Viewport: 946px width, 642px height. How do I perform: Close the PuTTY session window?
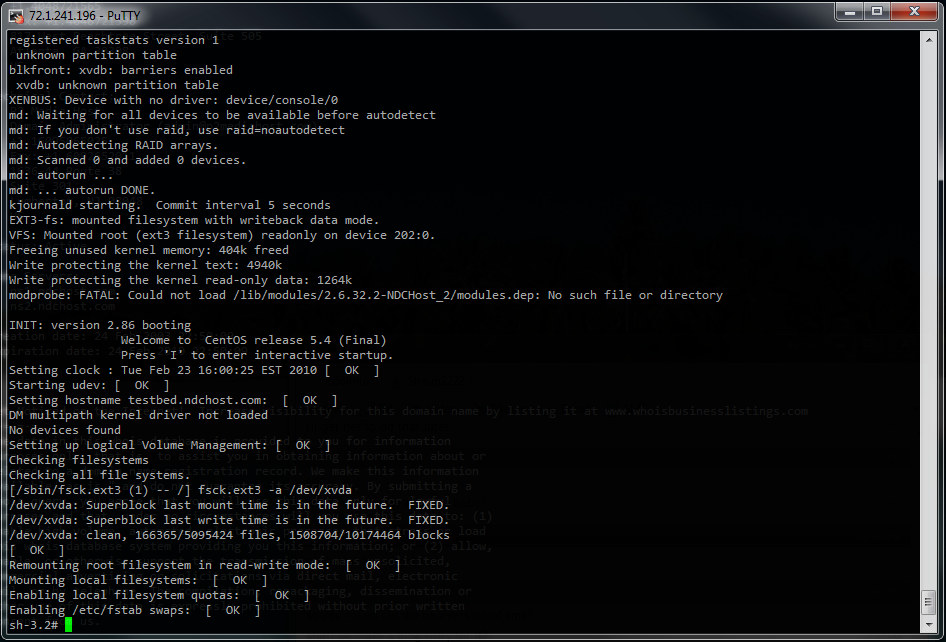pos(913,12)
